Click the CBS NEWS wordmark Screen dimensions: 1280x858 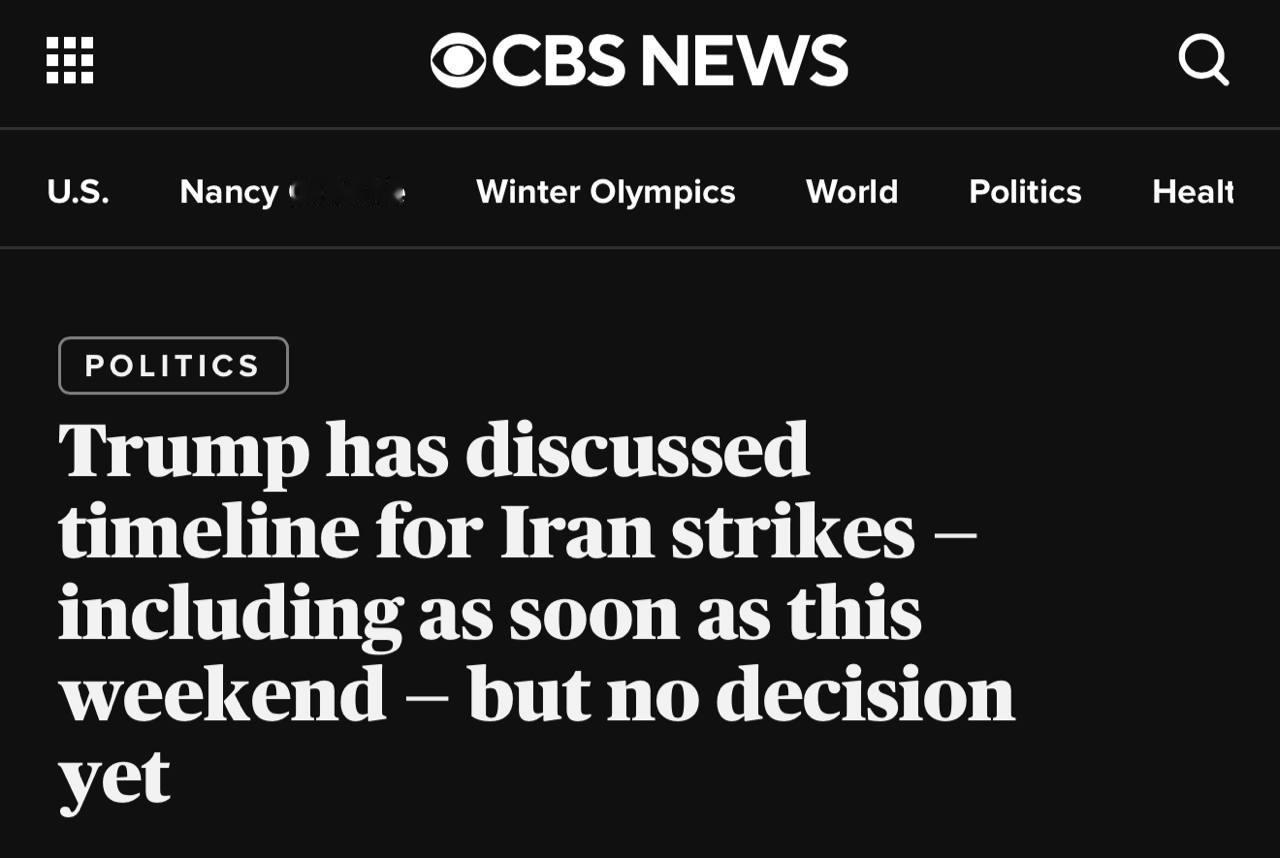(x=670, y=60)
